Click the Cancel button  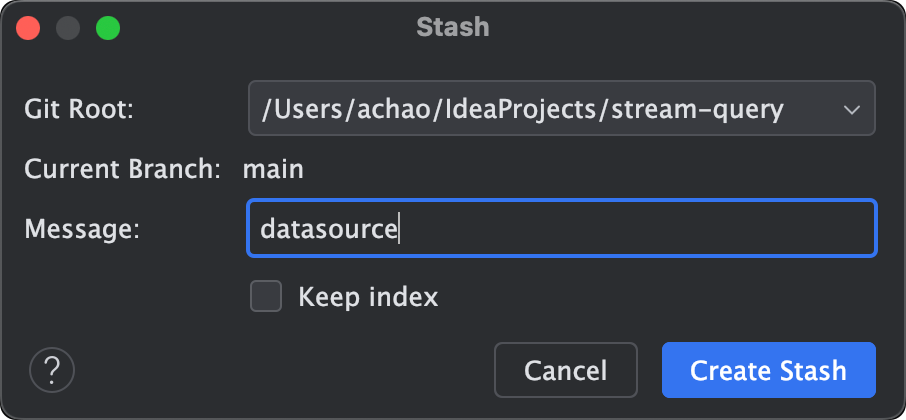coord(565,371)
